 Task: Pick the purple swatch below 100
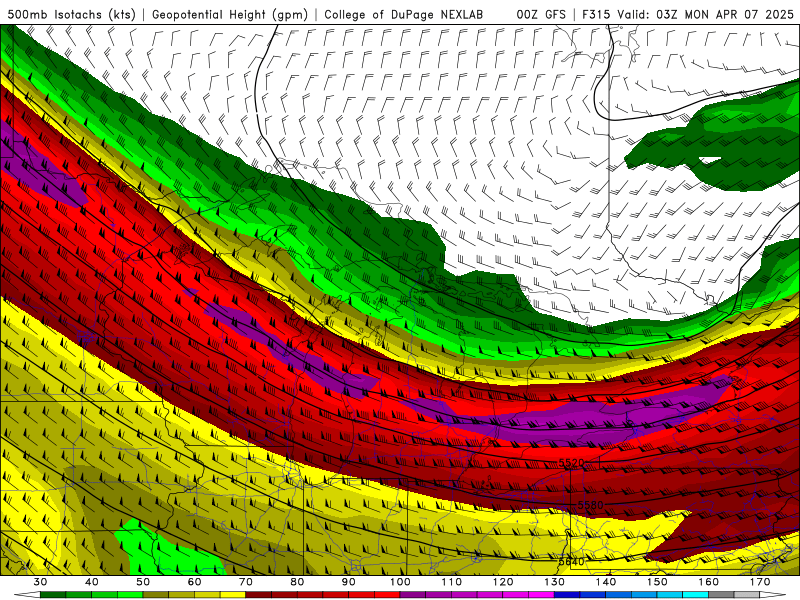coord(413,595)
